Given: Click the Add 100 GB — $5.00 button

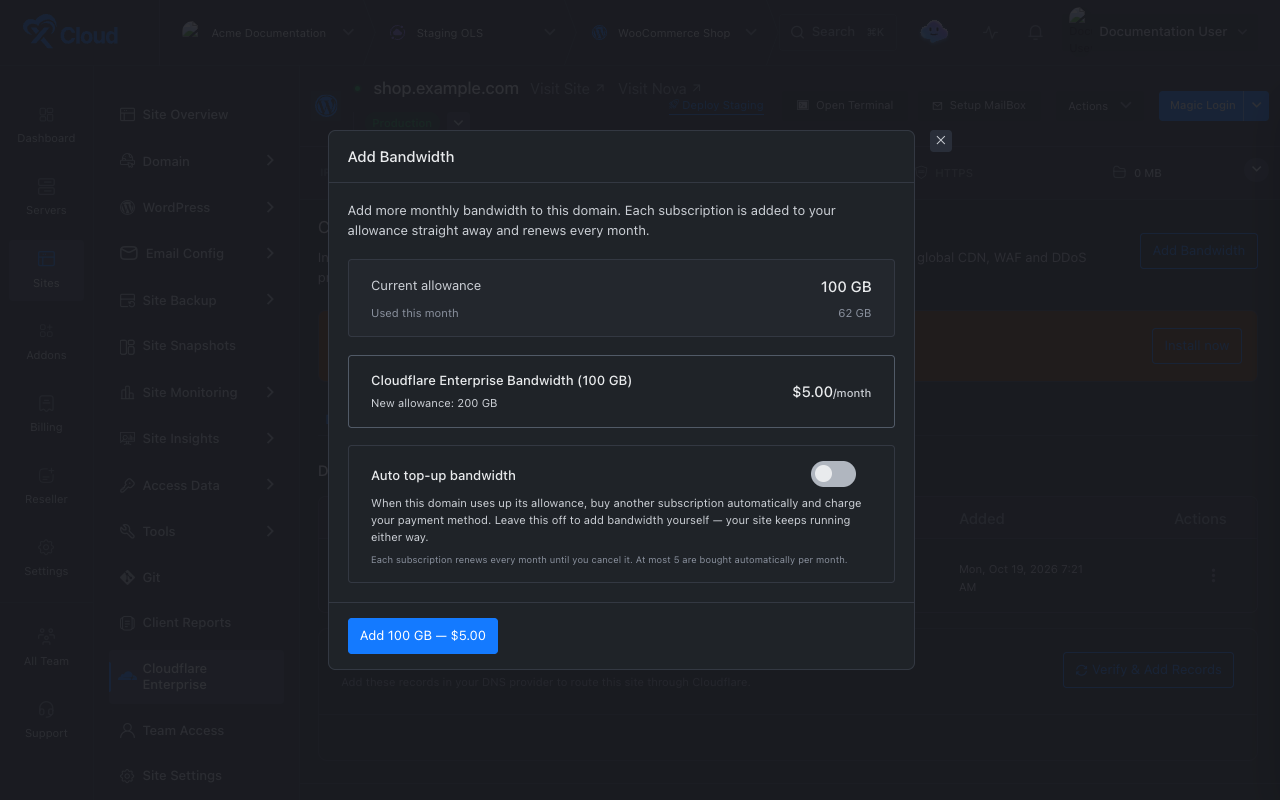Looking at the screenshot, I should coord(423,636).
